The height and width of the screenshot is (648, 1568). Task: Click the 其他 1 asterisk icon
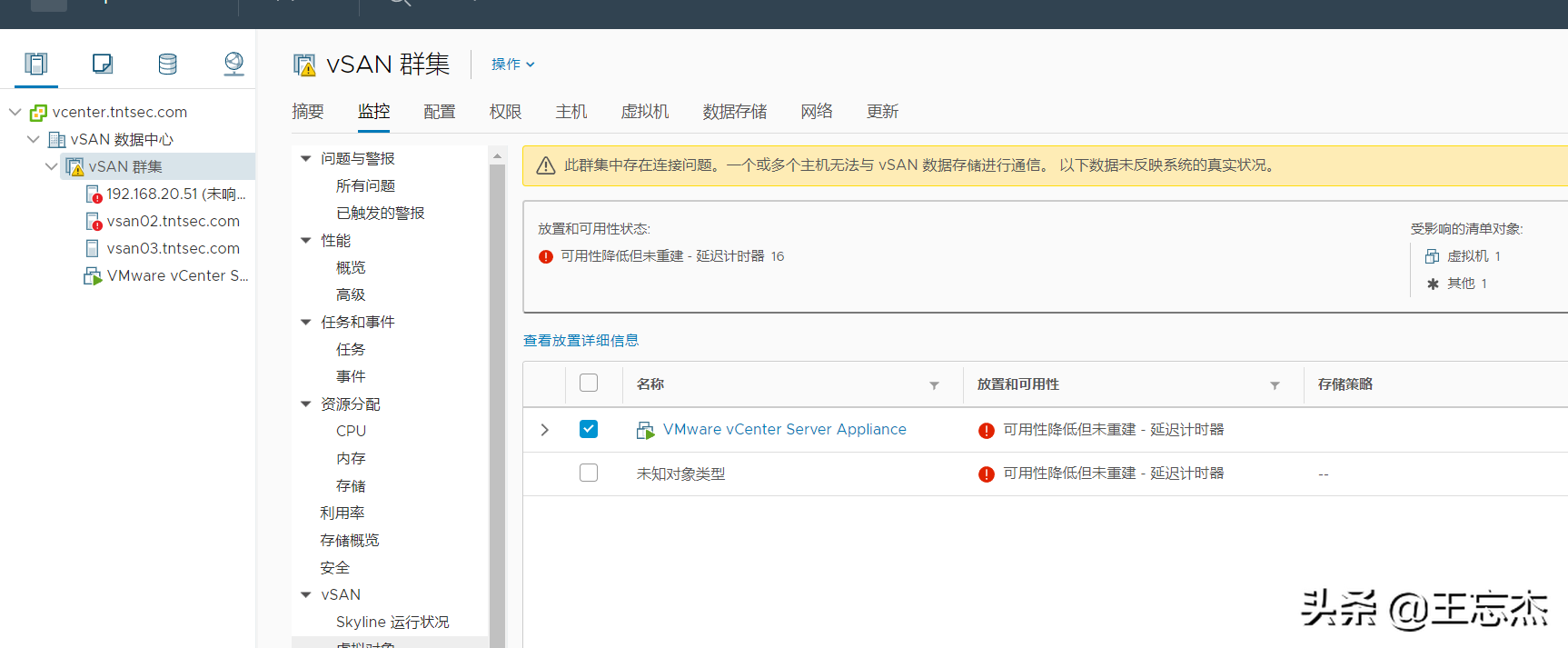pos(1433,284)
